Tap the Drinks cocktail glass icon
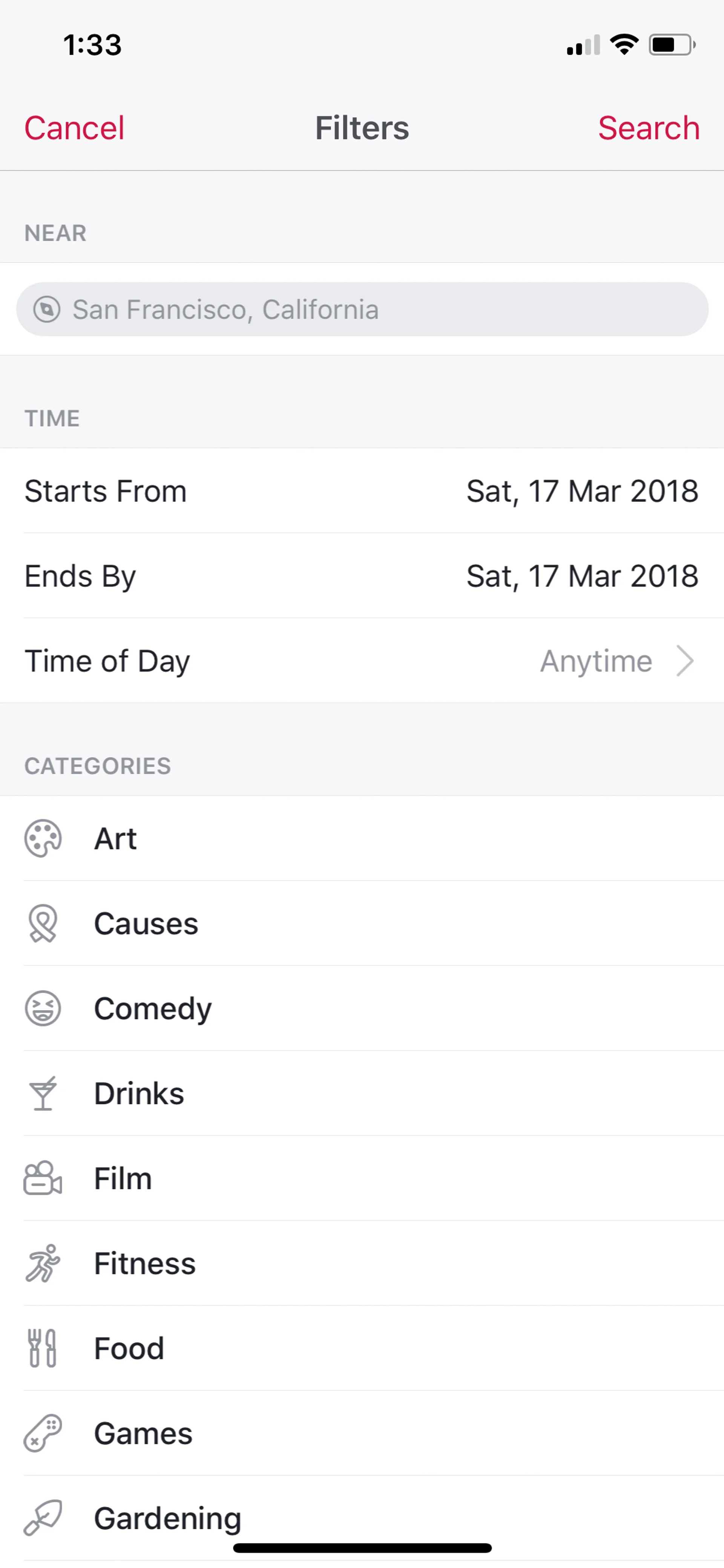This screenshot has height=1568, width=724. pyautogui.click(x=43, y=1093)
